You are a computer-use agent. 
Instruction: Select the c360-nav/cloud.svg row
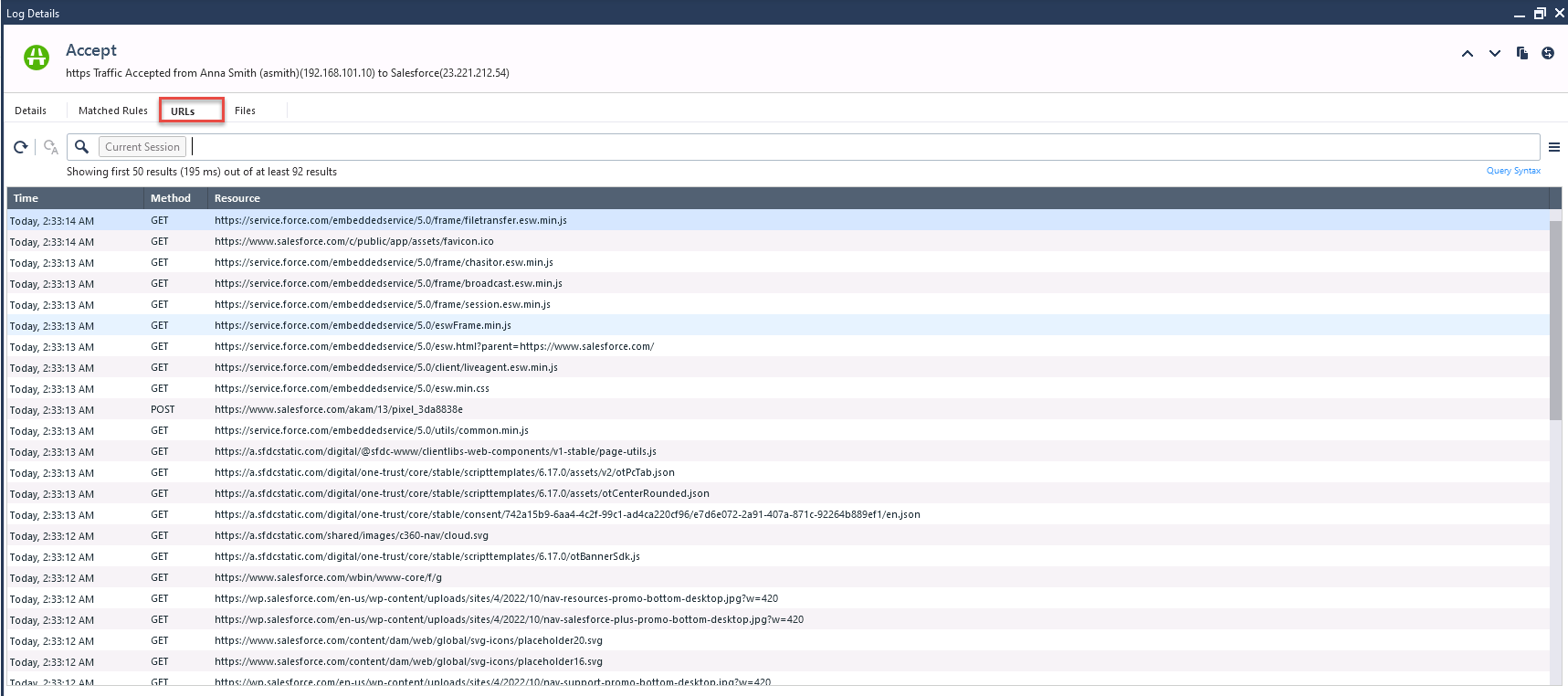pos(778,535)
